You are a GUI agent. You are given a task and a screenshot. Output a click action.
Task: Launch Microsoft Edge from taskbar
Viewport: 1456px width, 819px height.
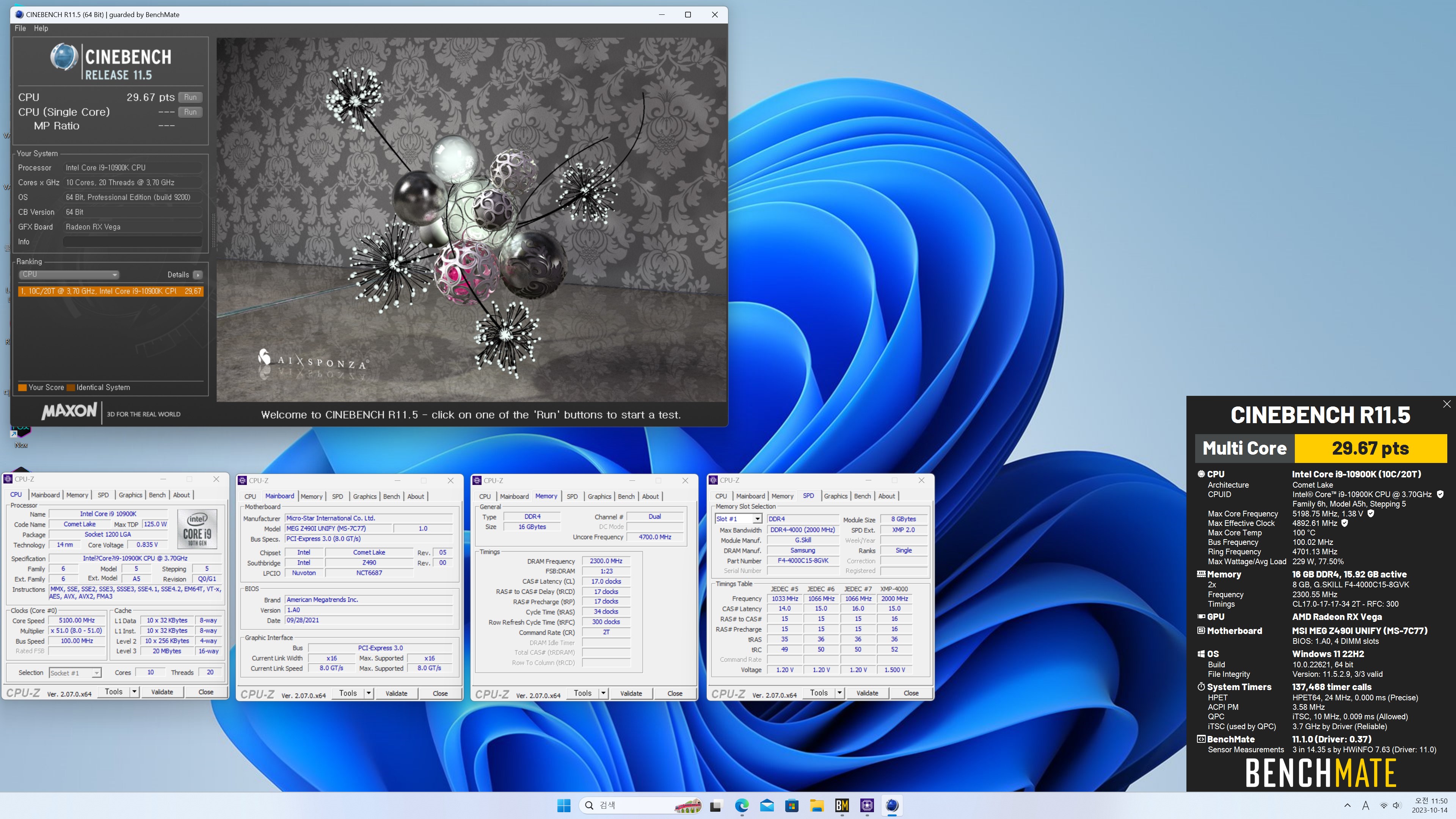click(x=742, y=805)
